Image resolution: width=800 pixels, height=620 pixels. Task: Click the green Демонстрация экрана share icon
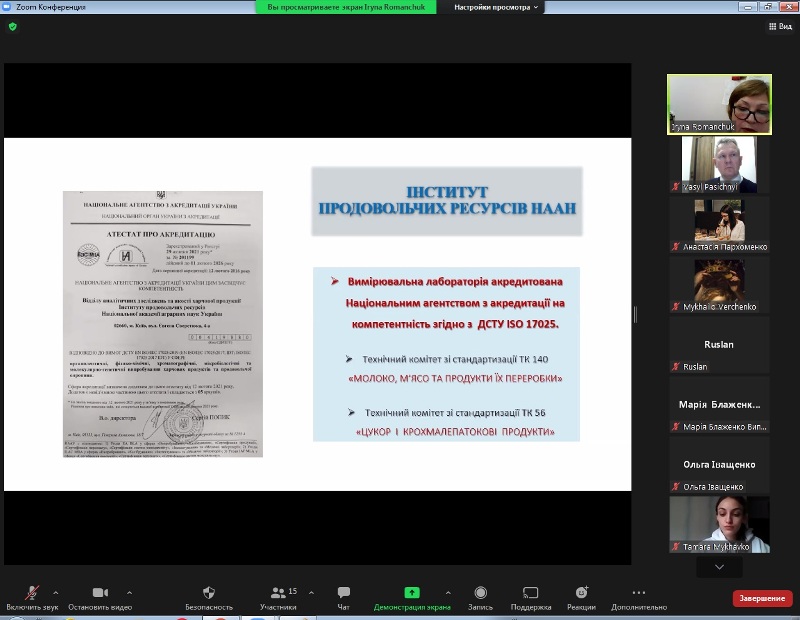coord(412,592)
